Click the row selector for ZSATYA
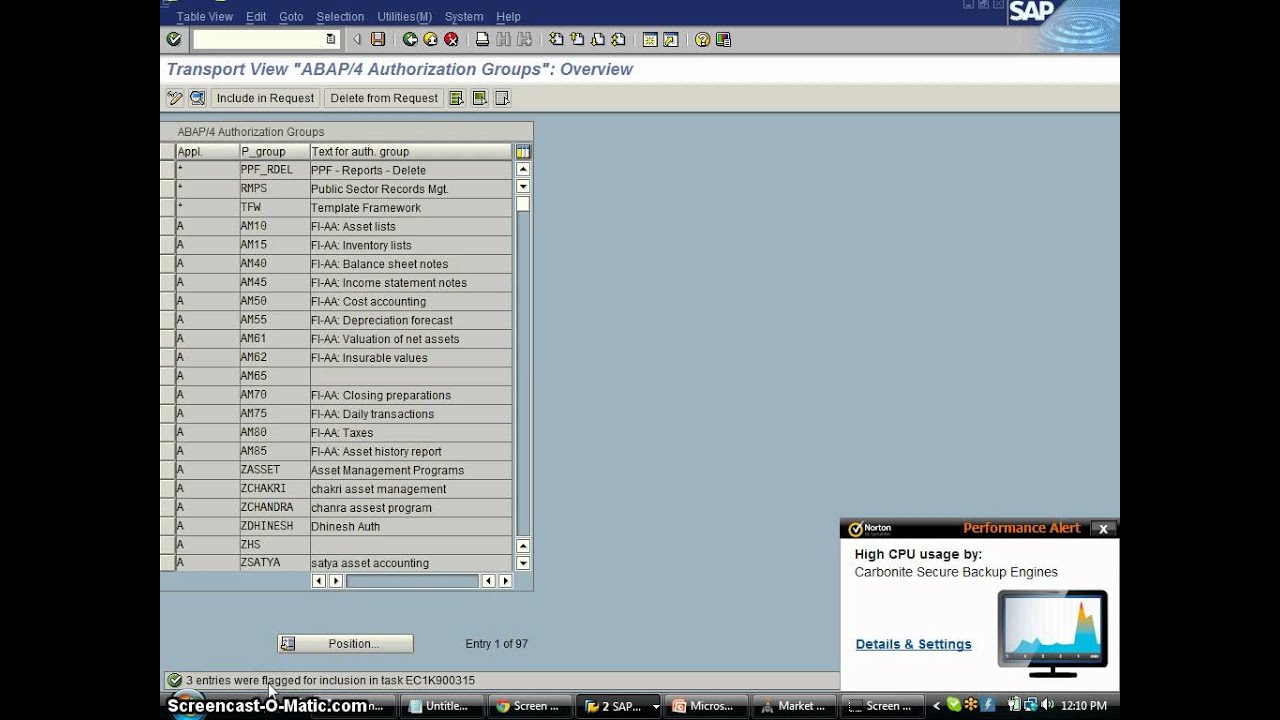This screenshot has height=720, width=1280. pos(167,563)
